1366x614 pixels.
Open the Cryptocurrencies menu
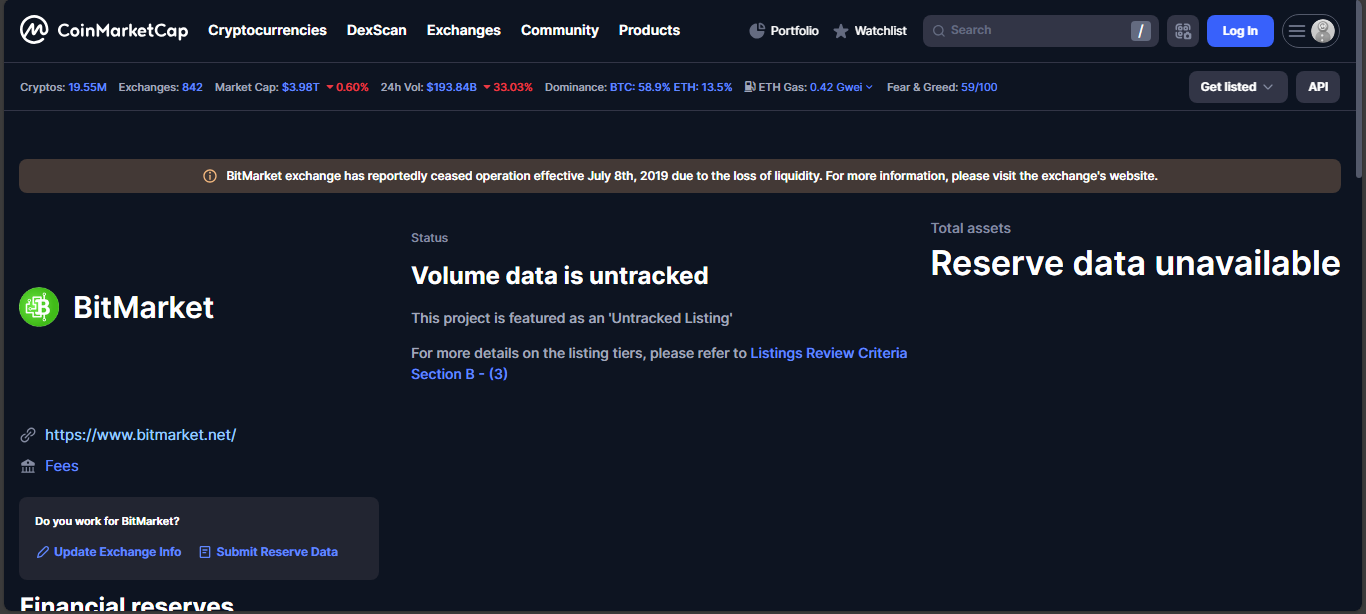tap(267, 30)
